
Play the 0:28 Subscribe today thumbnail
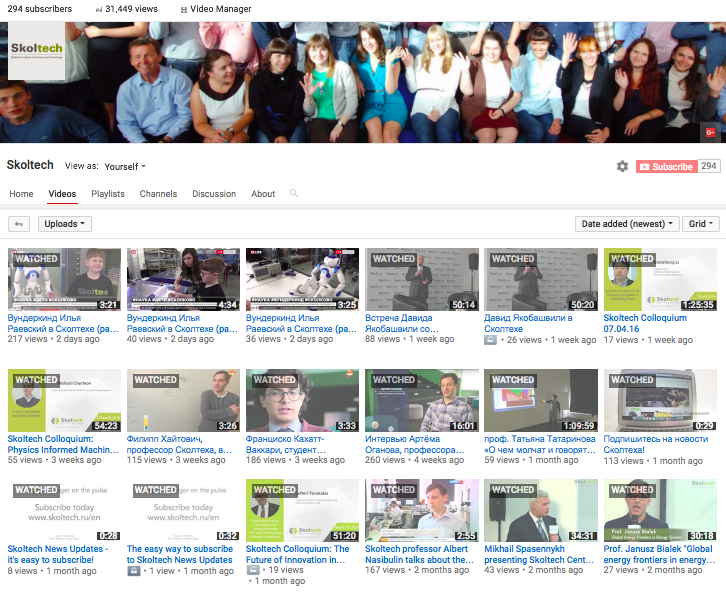coord(64,510)
